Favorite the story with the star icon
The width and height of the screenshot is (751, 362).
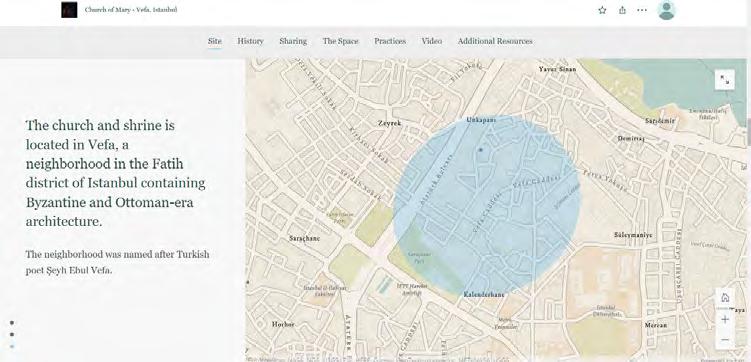click(x=602, y=10)
